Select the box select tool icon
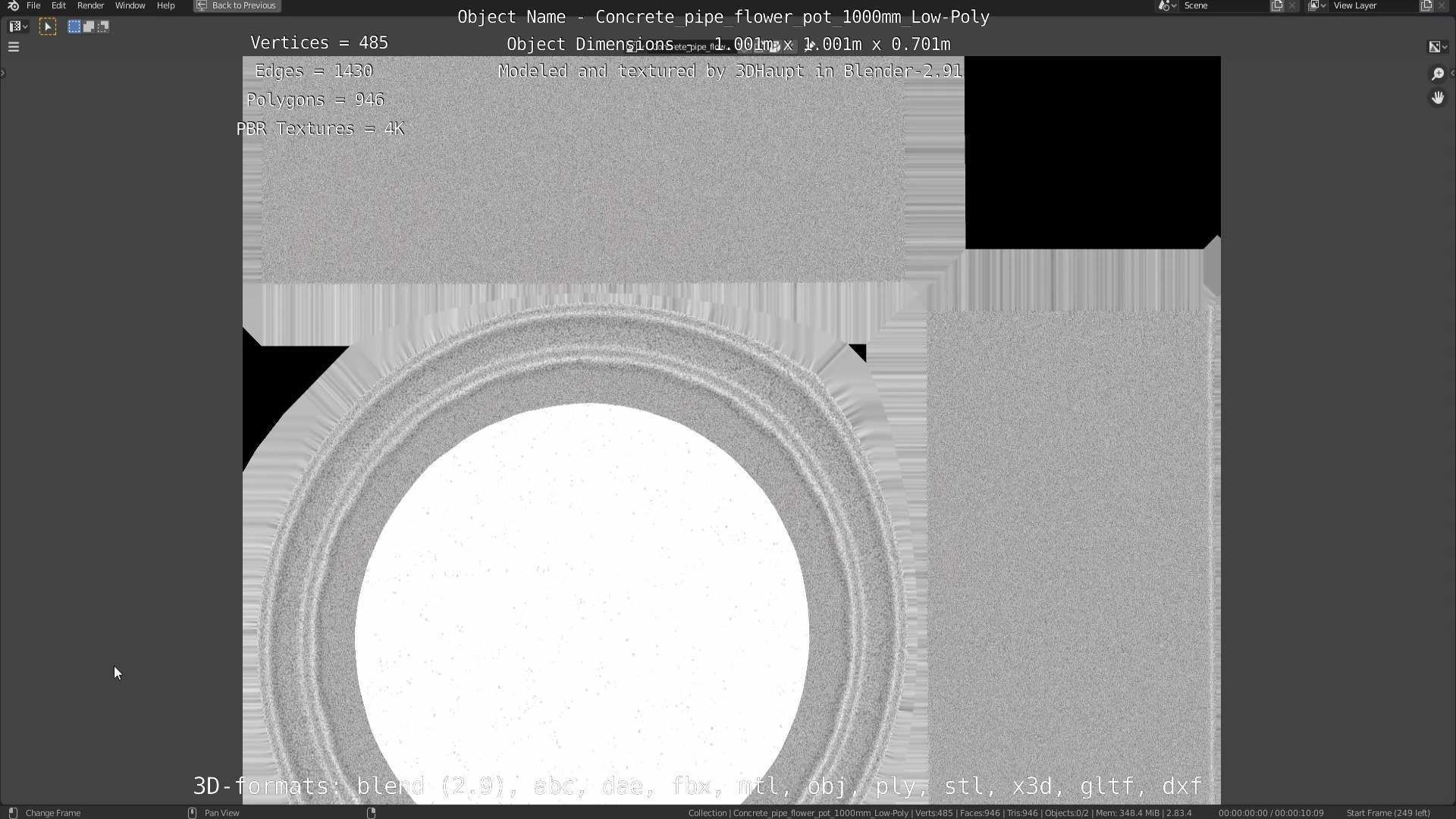The width and height of the screenshot is (1456, 819). pos(47,27)
